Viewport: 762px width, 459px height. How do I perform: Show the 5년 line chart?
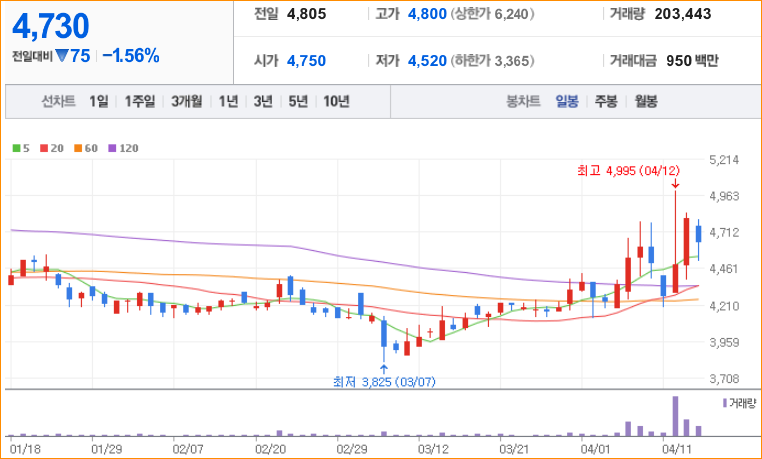[x=298, y=101]
